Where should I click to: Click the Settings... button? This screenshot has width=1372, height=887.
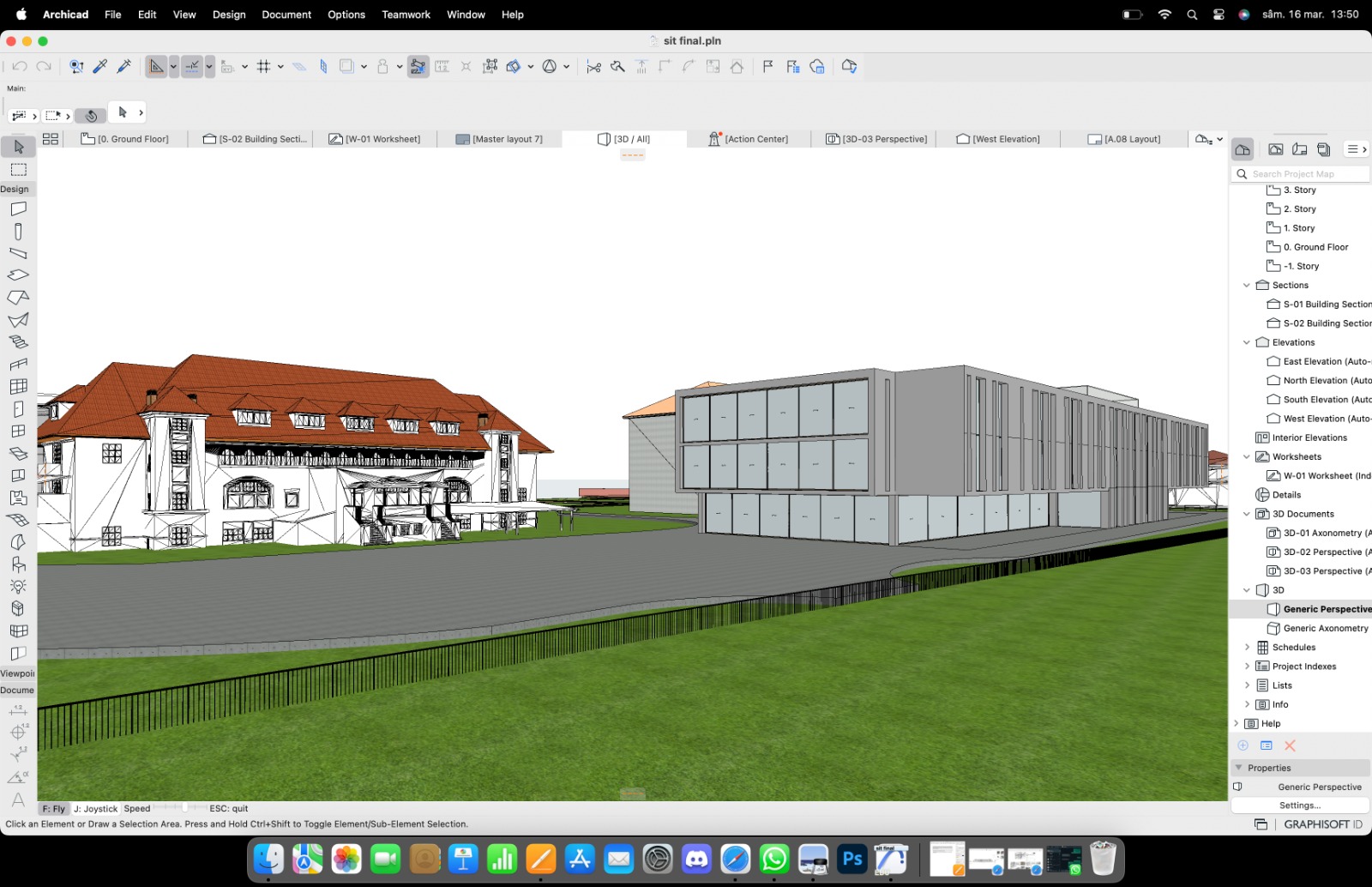click(1300, 806)
